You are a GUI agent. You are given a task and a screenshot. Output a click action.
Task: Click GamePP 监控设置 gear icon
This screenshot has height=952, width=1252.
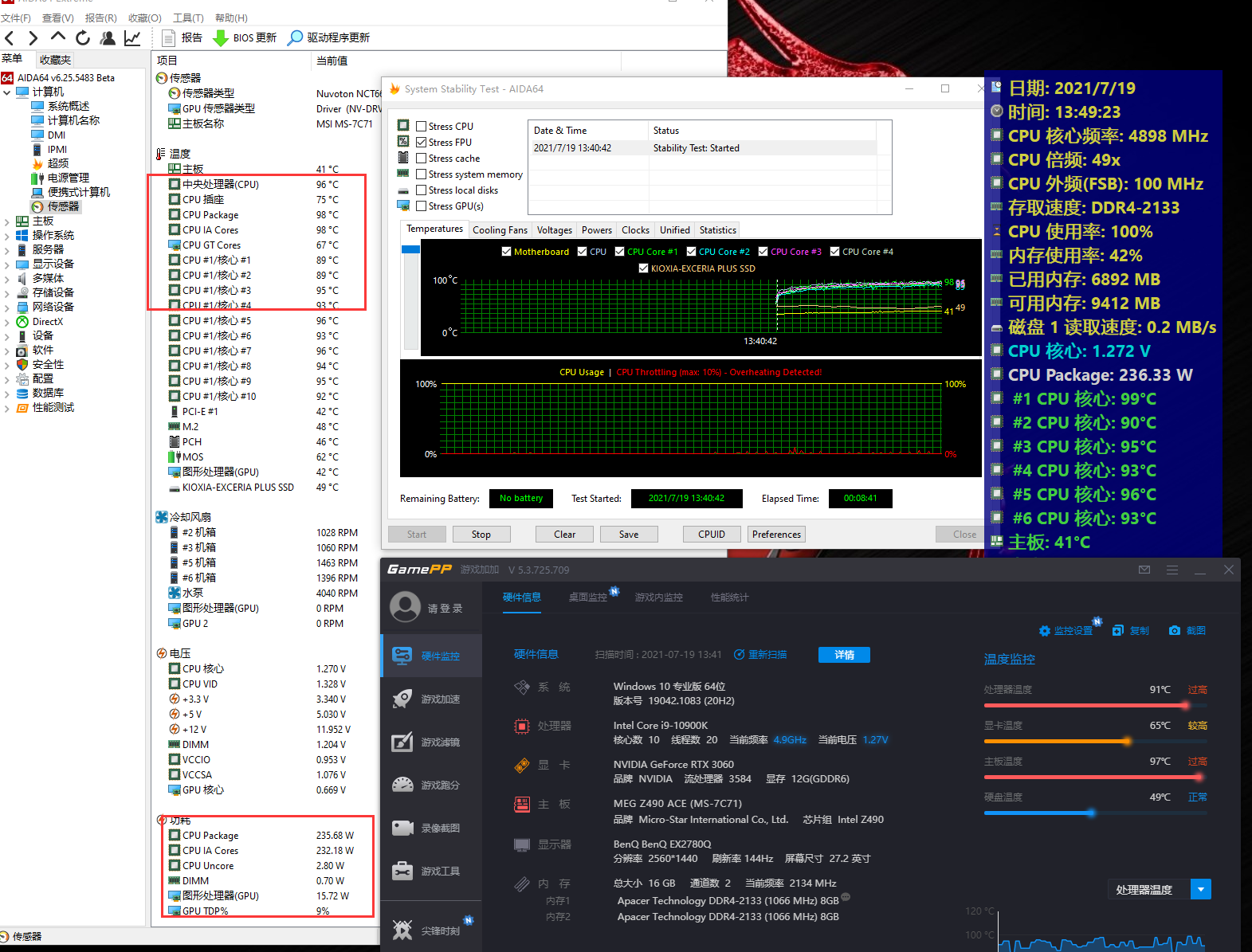(1045, 631)
